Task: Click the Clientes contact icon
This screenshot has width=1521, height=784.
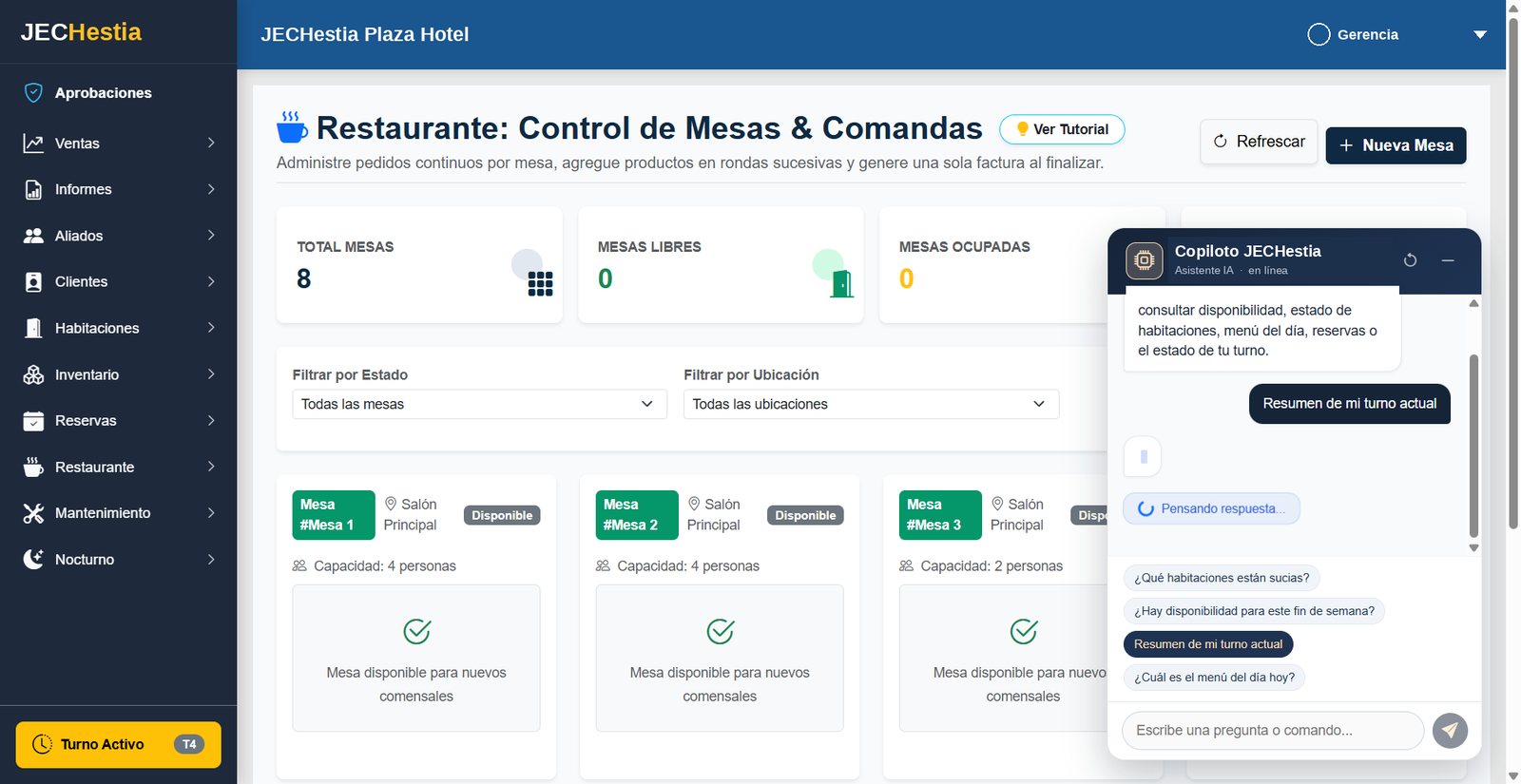Action: pyautogui.click(x=33, y=281)
